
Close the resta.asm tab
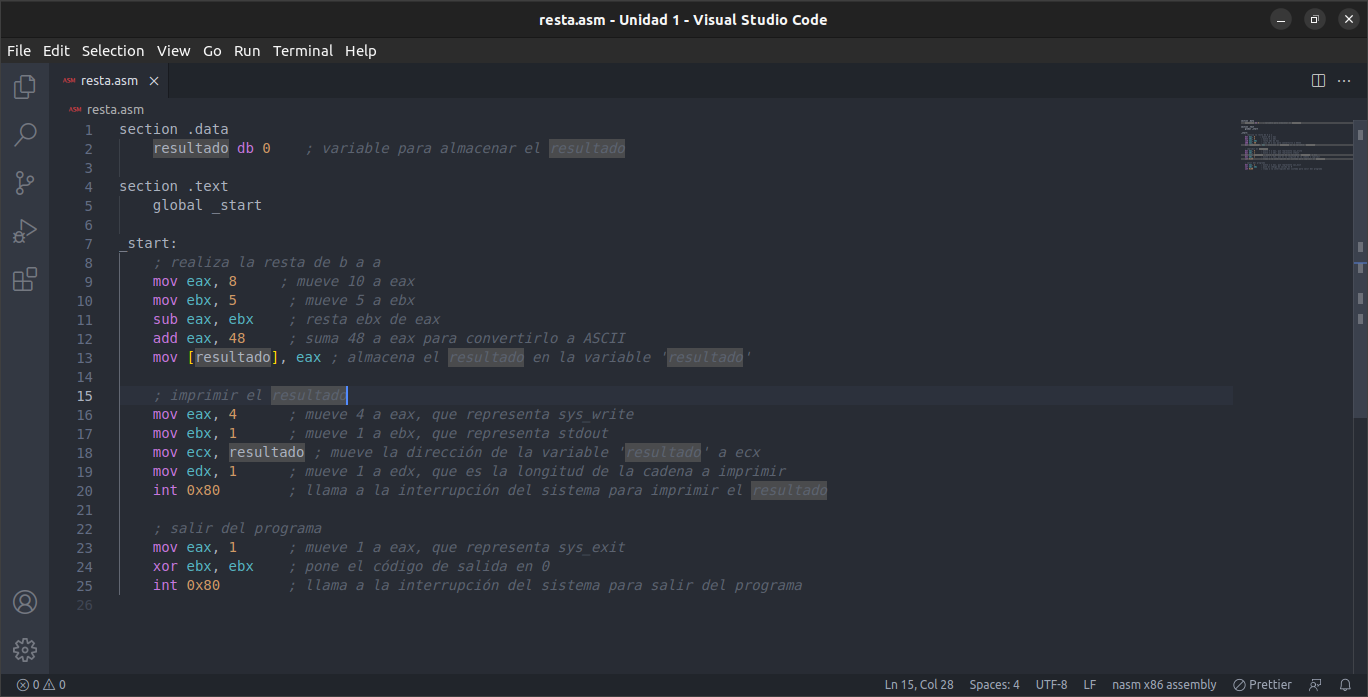154,81
